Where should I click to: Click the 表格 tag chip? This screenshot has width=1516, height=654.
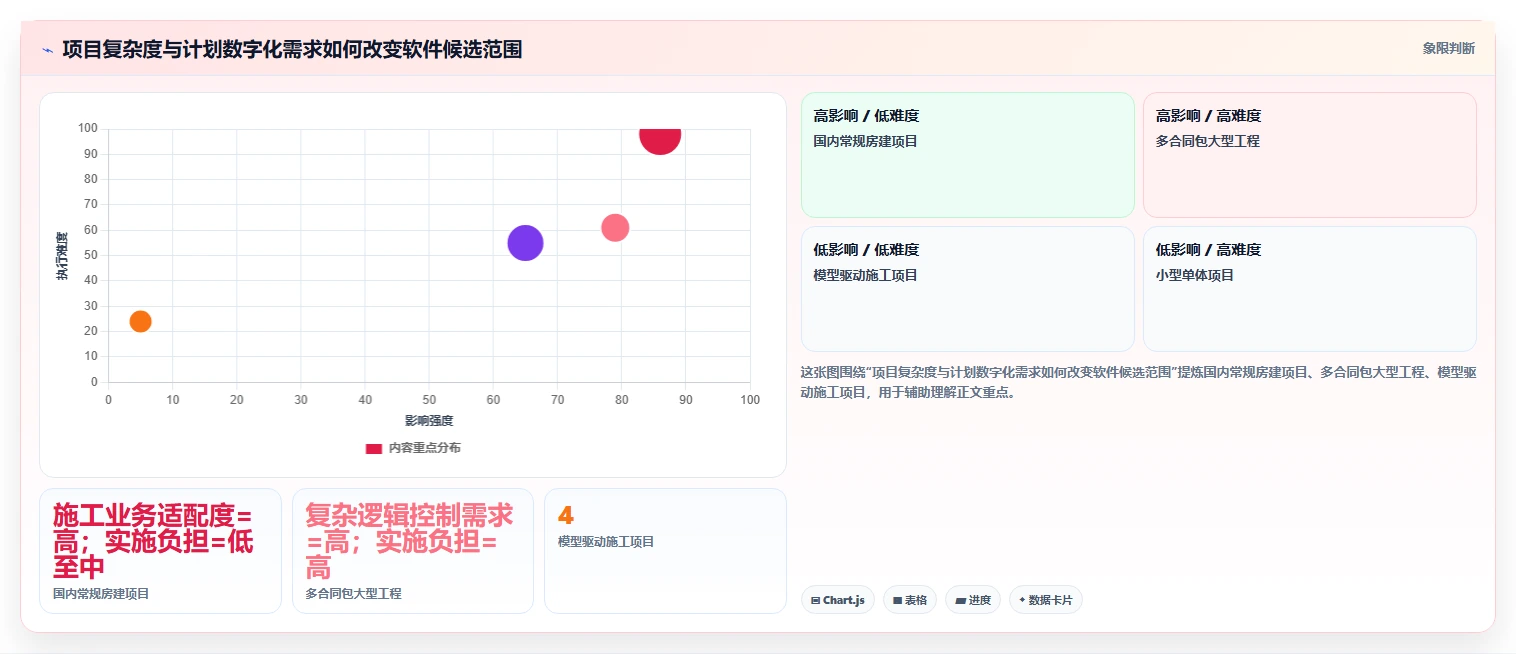pos(910,600)
